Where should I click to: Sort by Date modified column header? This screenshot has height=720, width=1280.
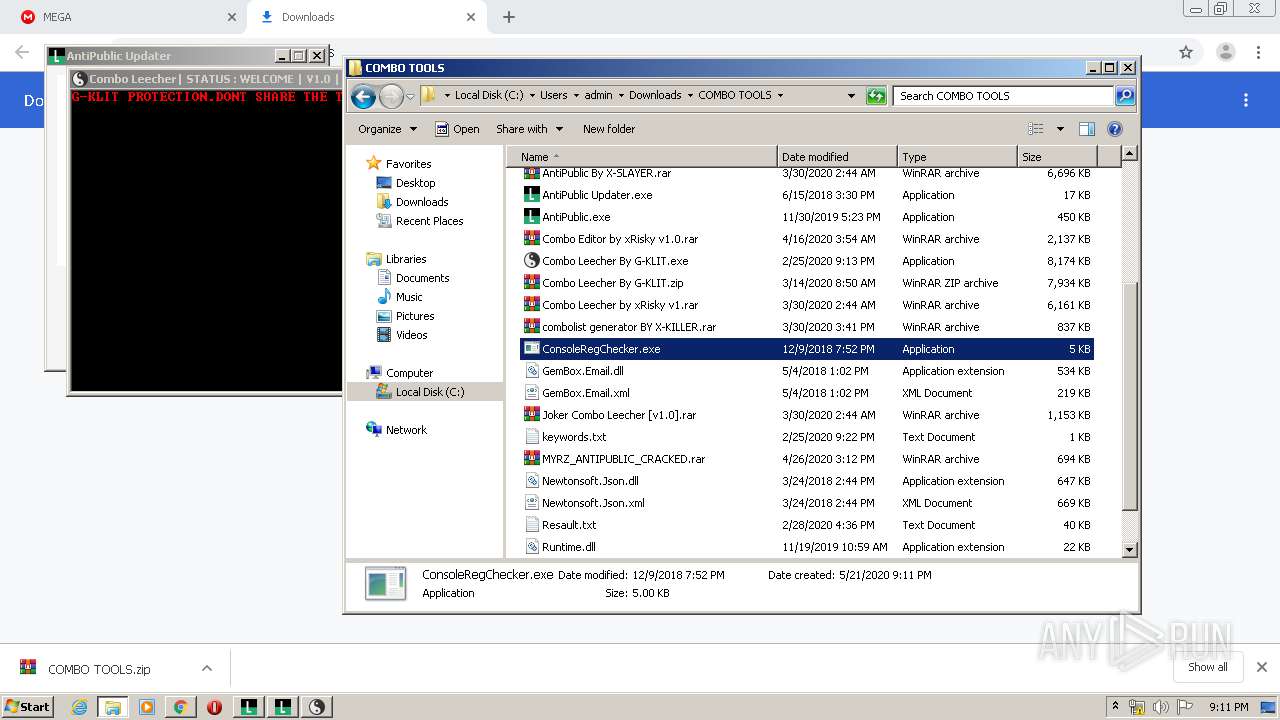836,157
